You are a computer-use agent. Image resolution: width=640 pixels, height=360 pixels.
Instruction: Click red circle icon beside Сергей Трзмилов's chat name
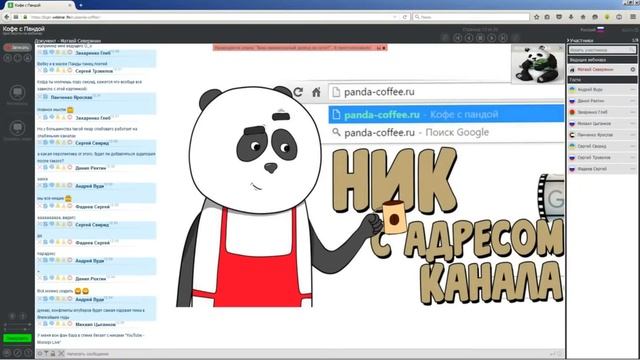[70, 71]
